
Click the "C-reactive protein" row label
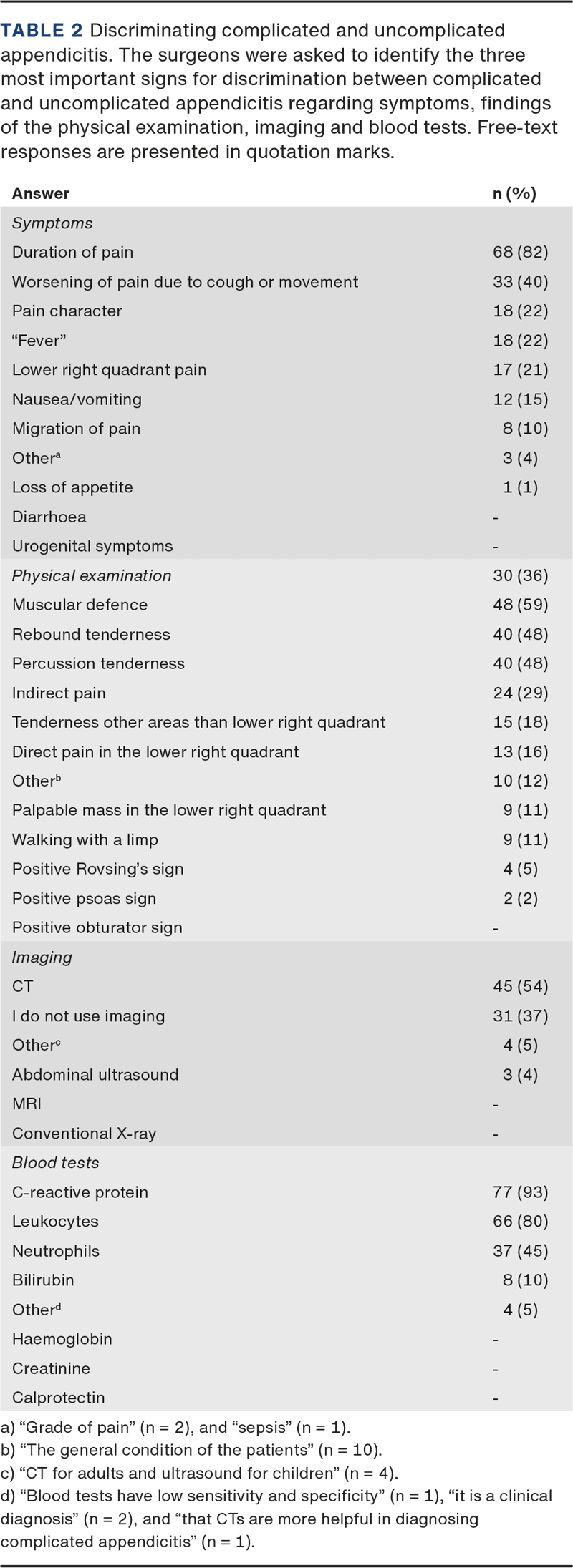[80, 1192]
